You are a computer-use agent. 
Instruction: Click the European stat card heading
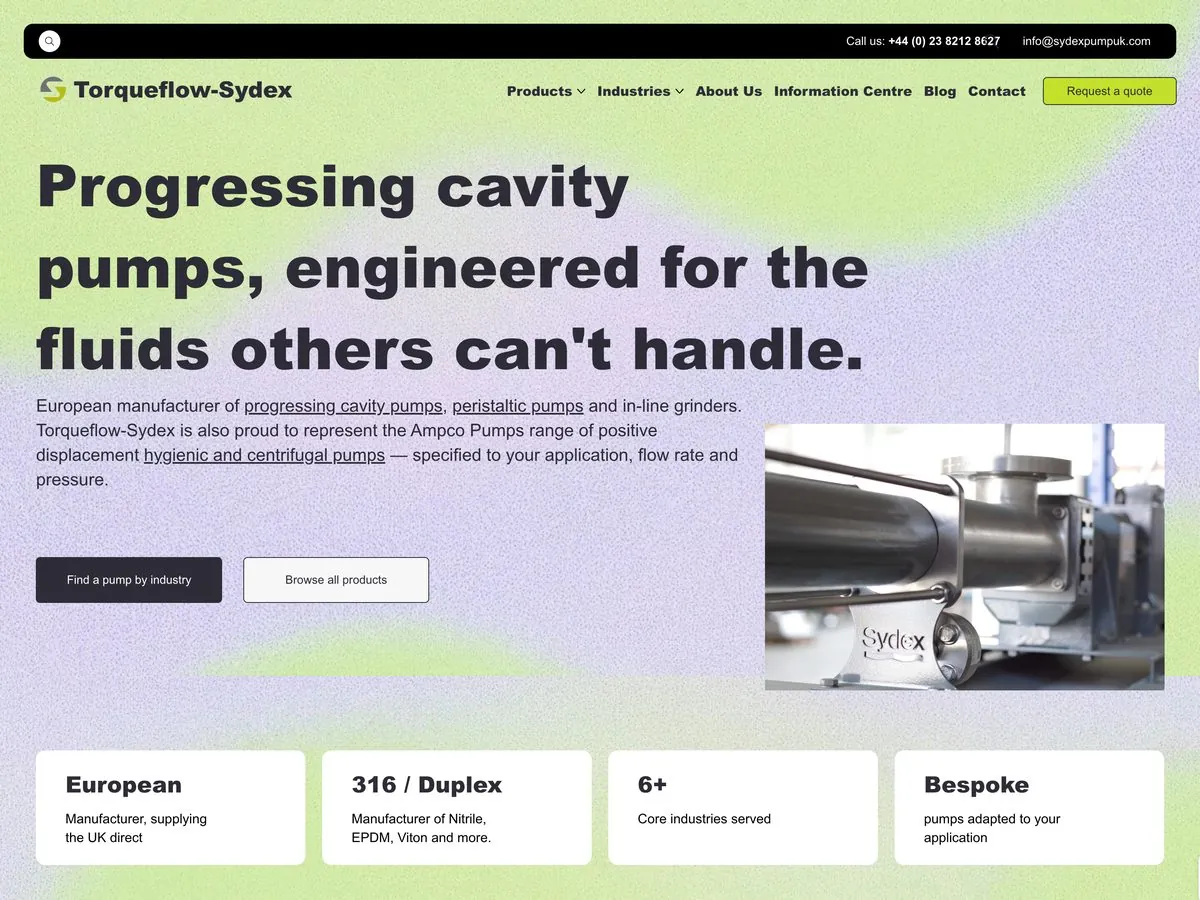pos(124,785)
